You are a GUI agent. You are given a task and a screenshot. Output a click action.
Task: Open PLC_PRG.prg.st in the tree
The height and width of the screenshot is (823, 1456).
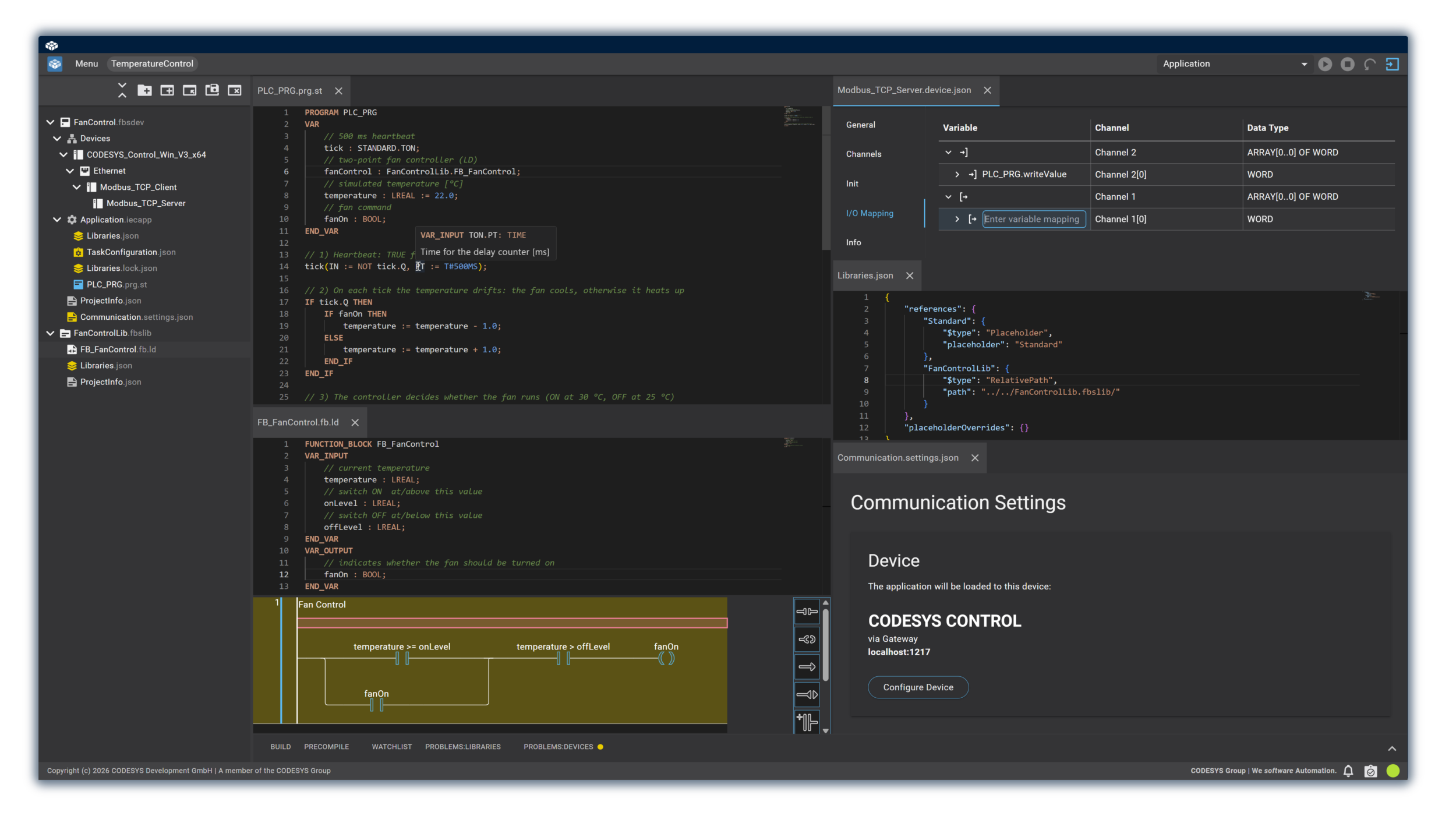(x=116, y=285)
